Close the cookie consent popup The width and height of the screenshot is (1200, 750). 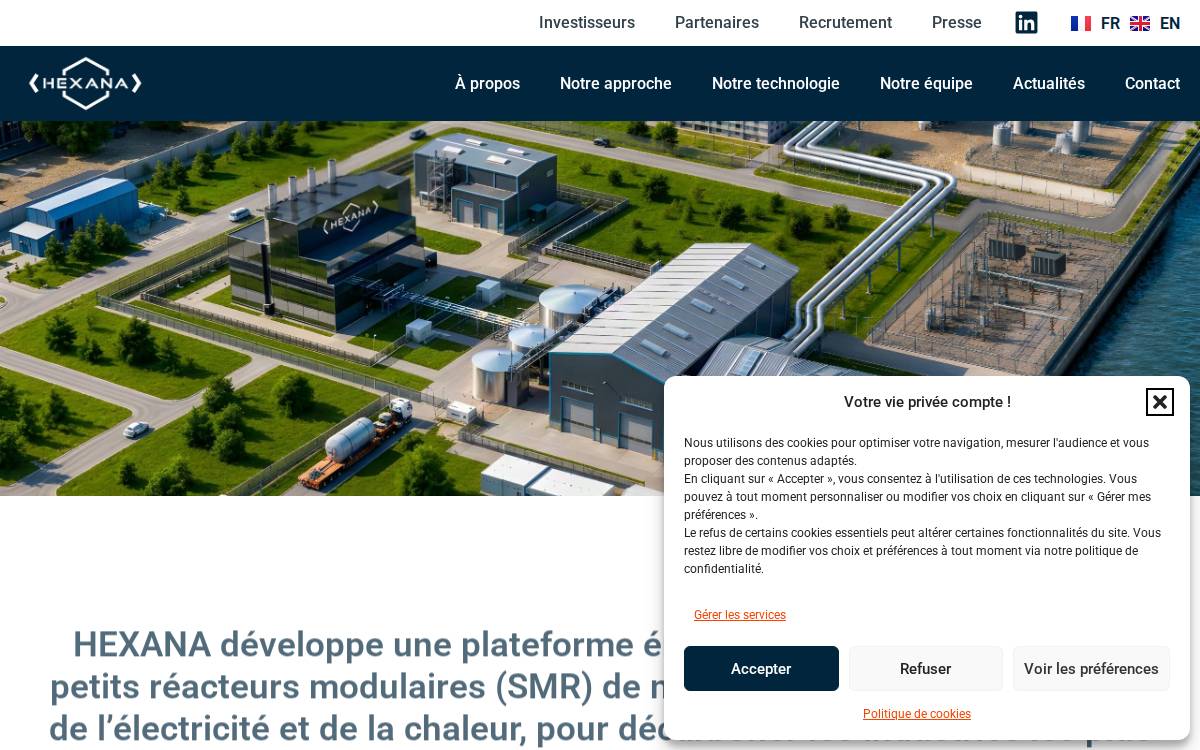tap(1160, 402)
